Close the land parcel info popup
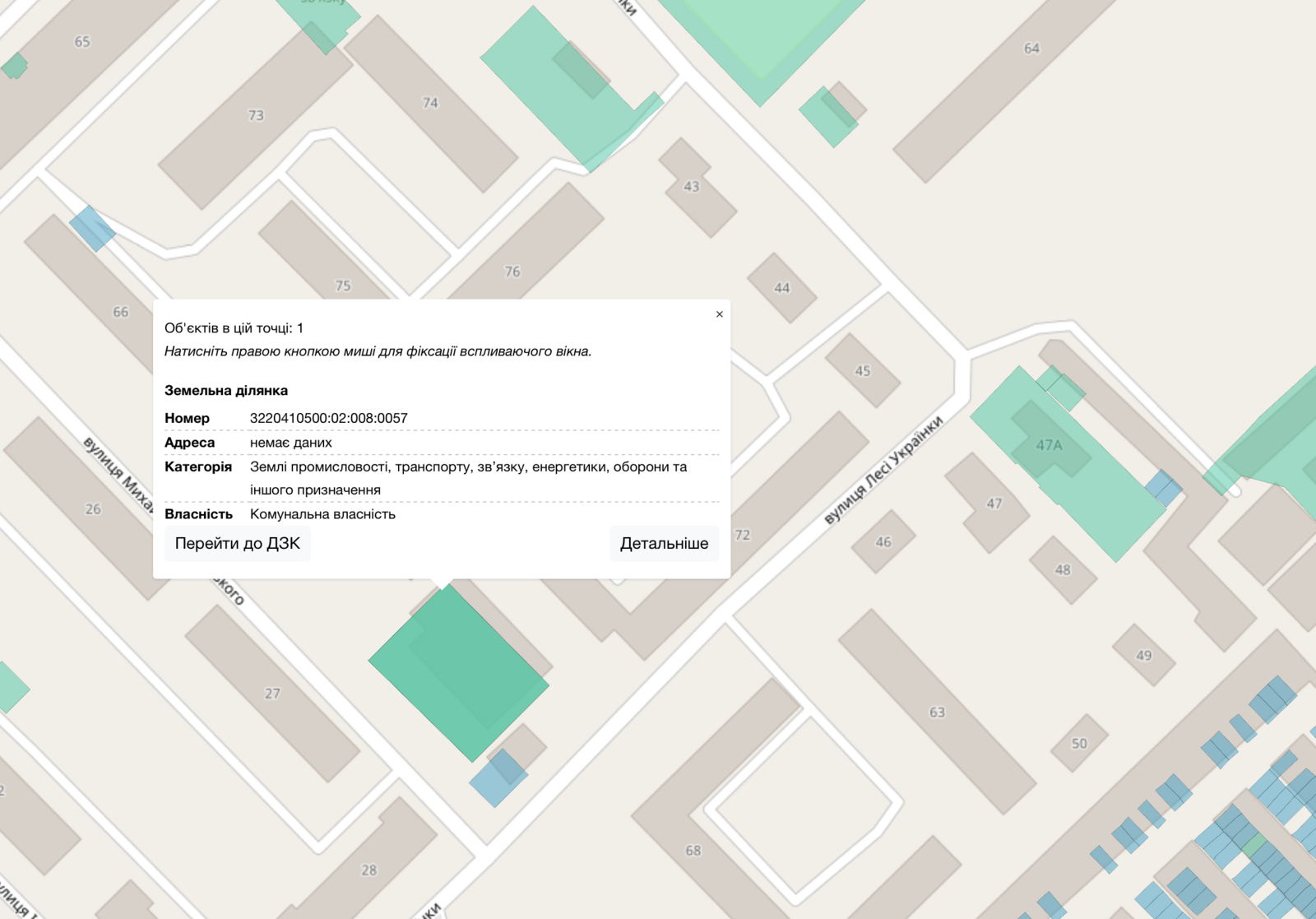Screen dimensions: 1316x919 point(719,314)
